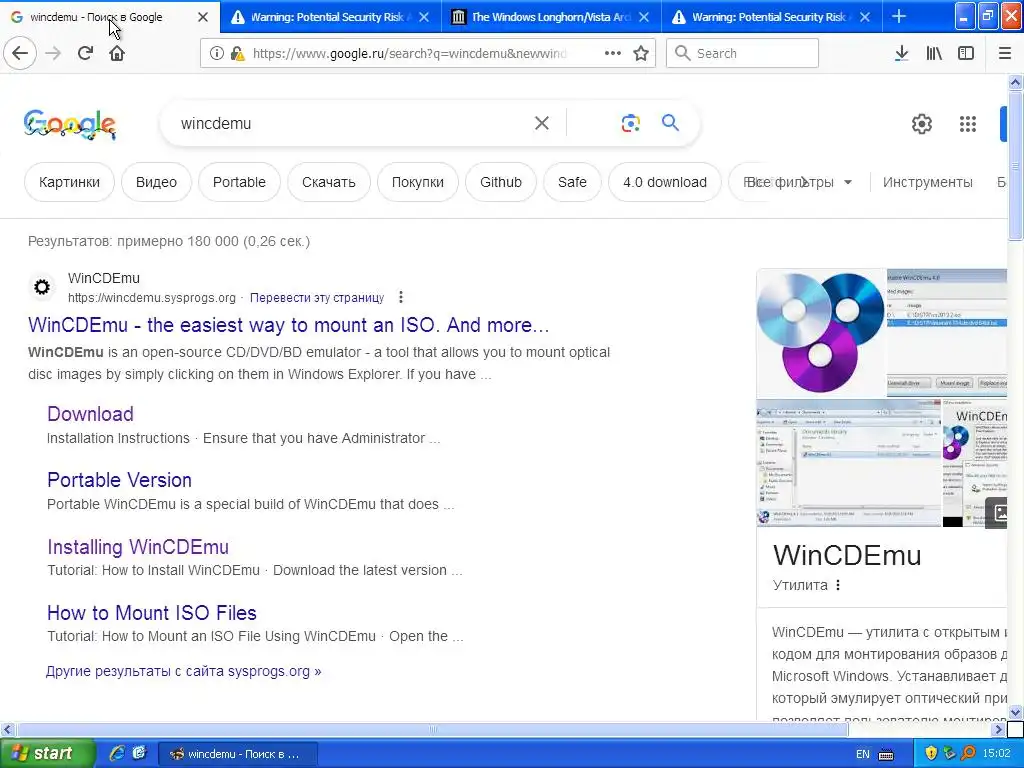The height and width of the screenshot is (768, 1024).
Task: Click the WinCDEmu discs logo thumbnail
Action: click(x=820, y=332)
